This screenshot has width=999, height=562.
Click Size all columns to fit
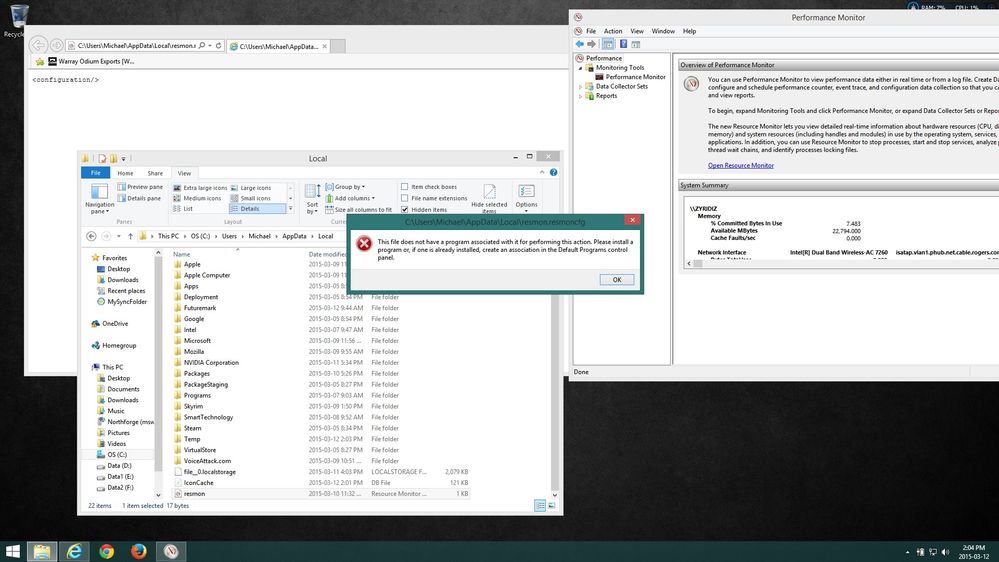click(x=359, y=210)
